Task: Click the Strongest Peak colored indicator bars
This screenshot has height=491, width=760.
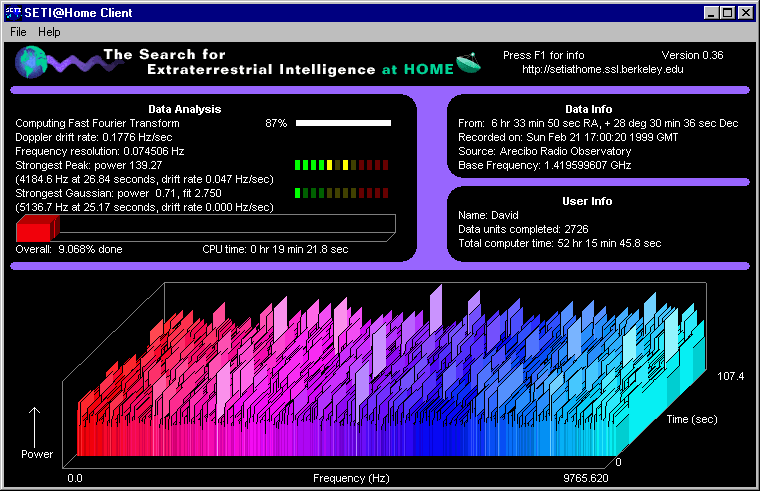Action: [x=343, y=165]
